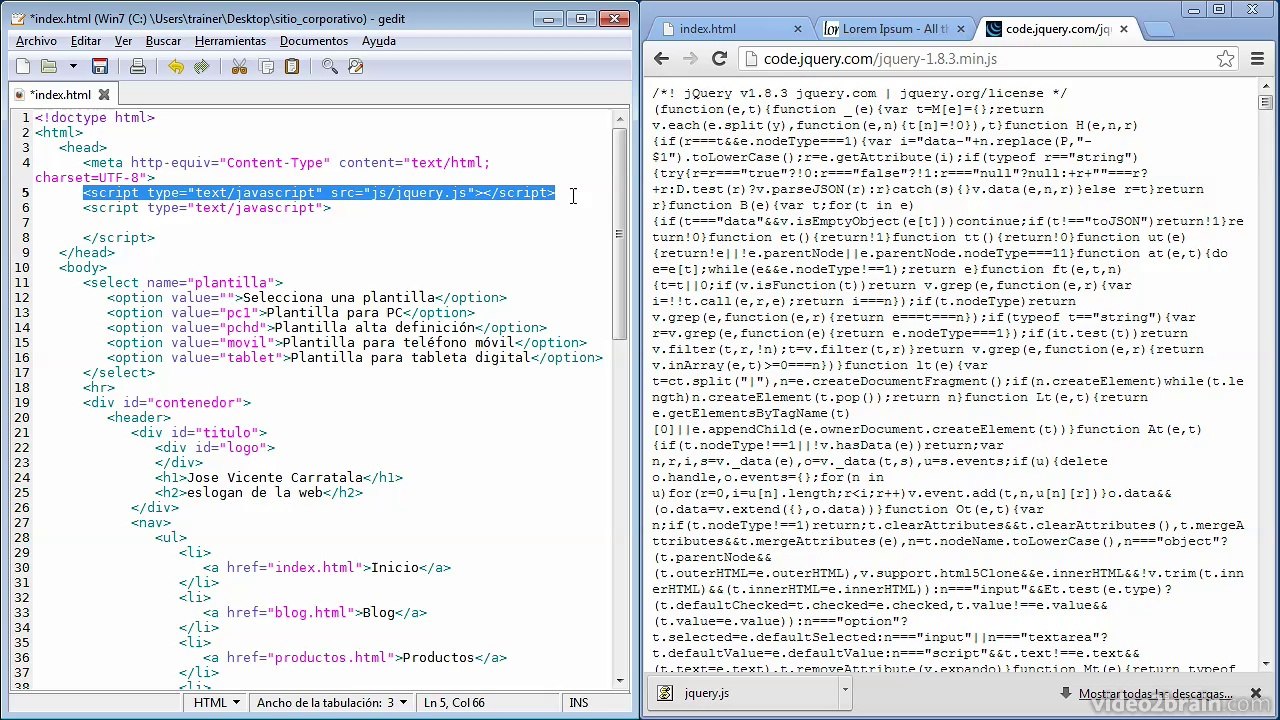Close the index.html tab in gedit
The height and width of the screenshot is (720, 1280).
(x=103, y=94)
